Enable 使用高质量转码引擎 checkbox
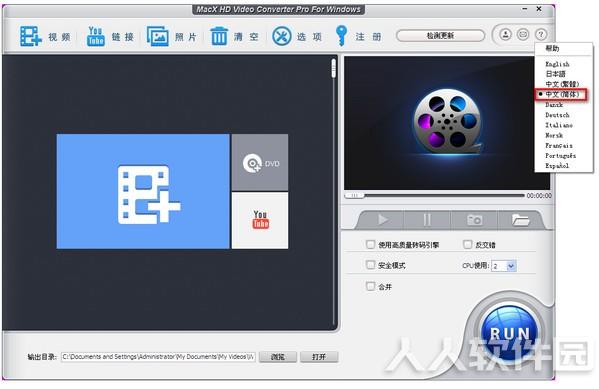Image resolution: width=599 pixels, height=389 pixels. click(x=370, y=244)
